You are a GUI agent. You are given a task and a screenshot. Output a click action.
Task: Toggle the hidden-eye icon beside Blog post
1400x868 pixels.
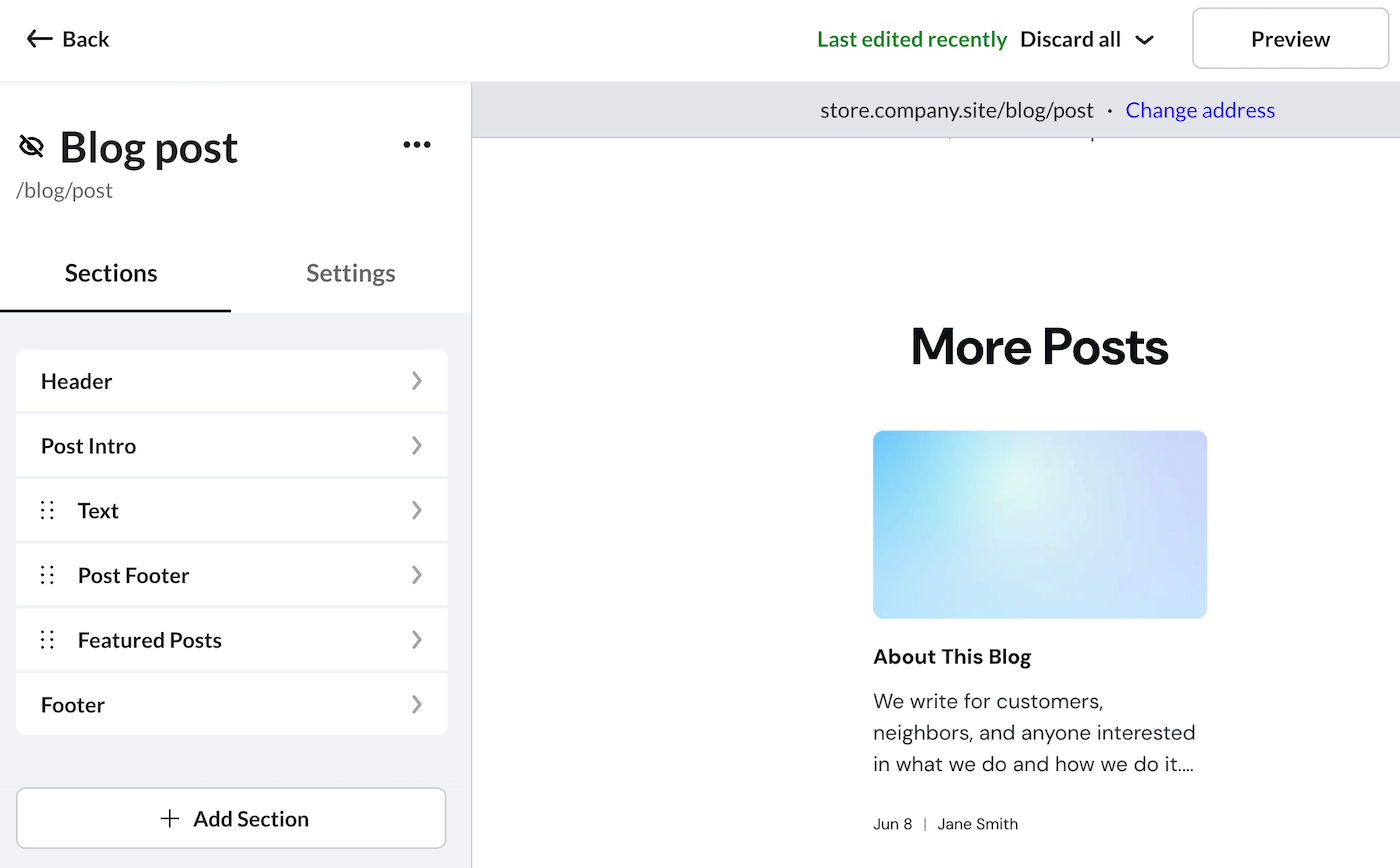[x=32, y=147]
